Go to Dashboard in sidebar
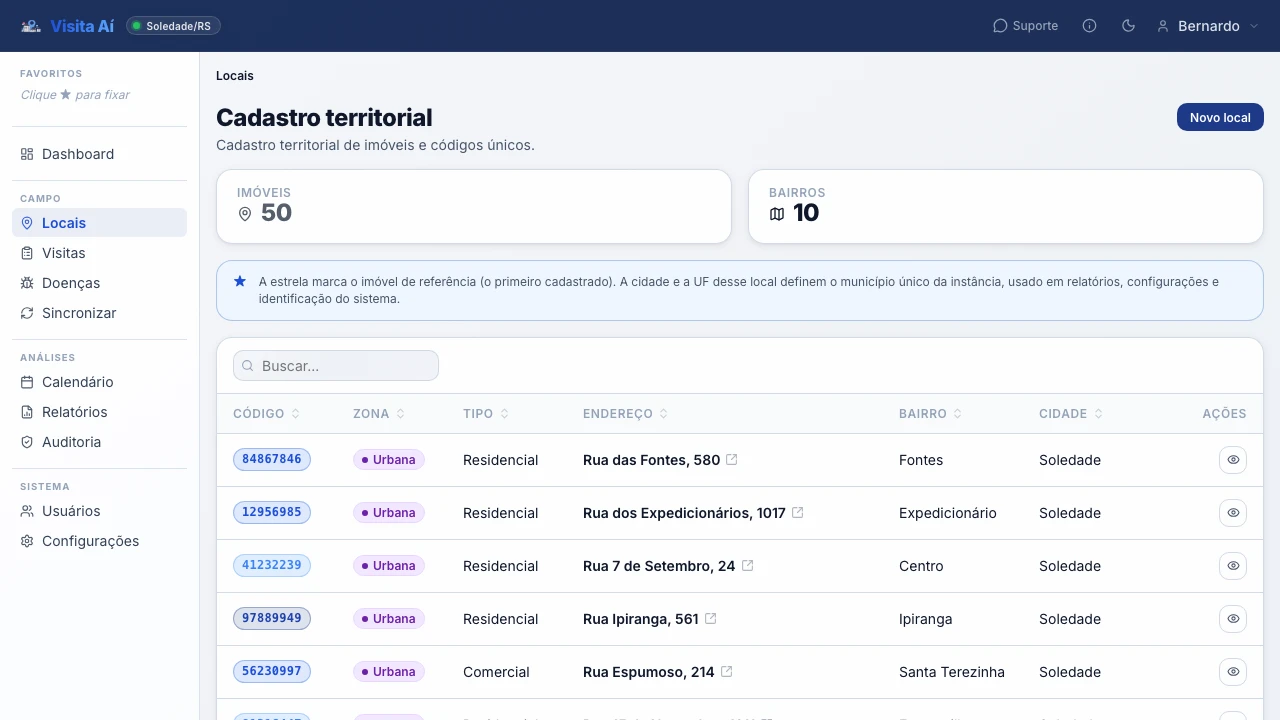The height and width of the screenshot is (720, 1280). coord(99,154)
